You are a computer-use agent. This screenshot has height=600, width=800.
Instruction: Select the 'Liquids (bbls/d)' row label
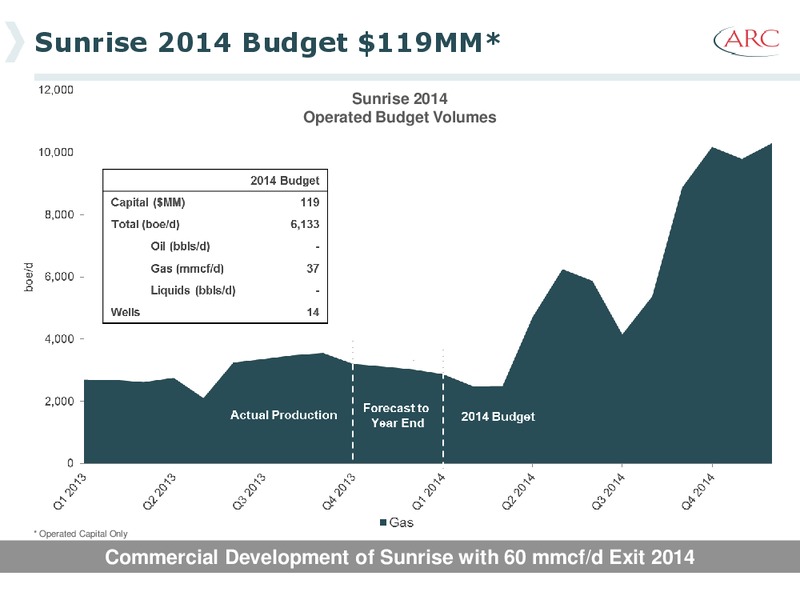193,290
